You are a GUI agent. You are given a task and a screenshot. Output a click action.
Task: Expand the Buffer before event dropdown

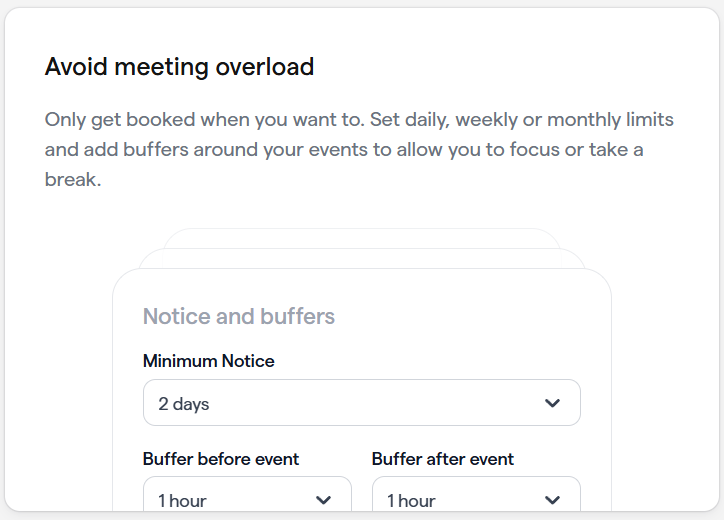[x=247, y=499]
